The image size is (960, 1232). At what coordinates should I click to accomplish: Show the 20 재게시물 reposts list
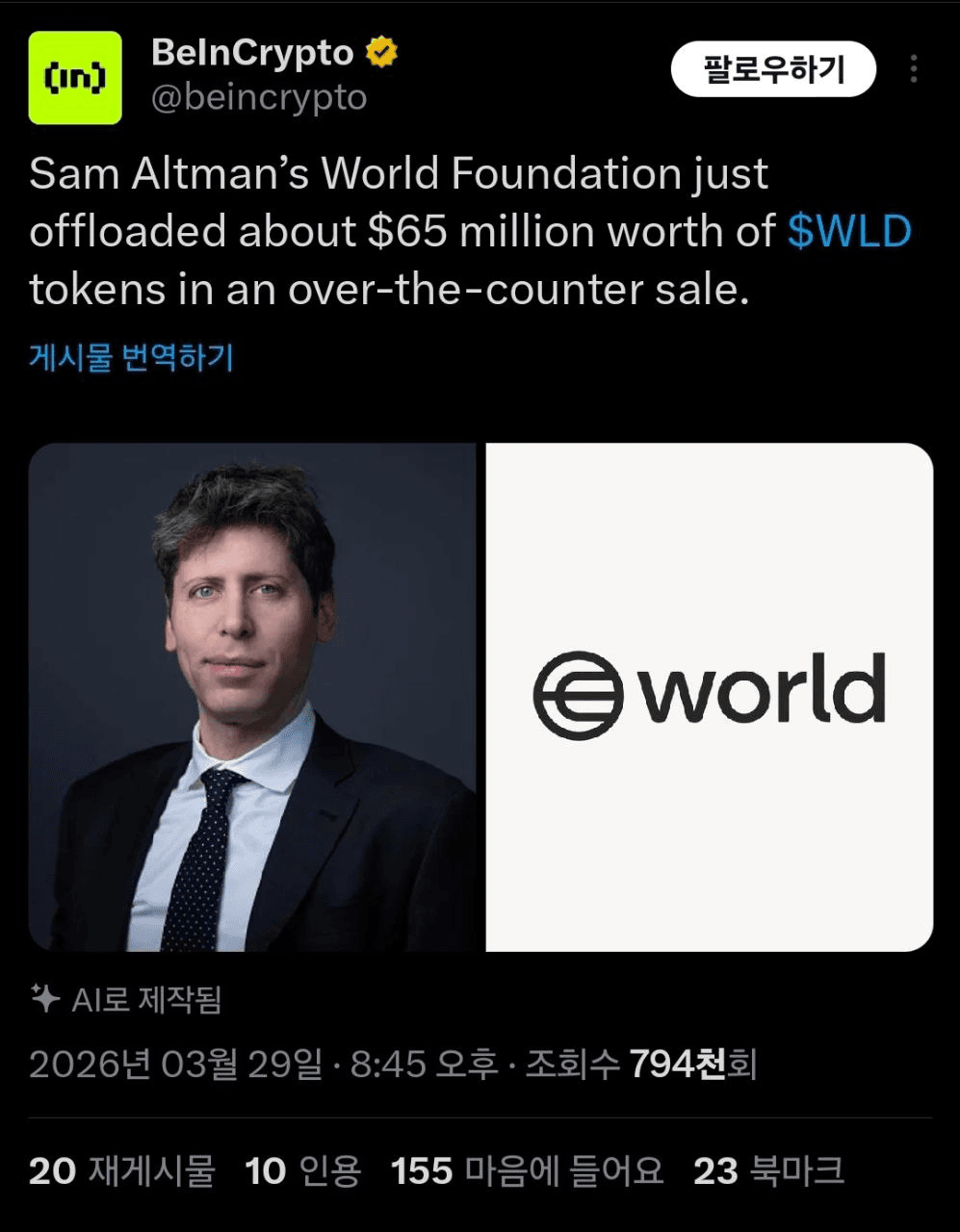[122, 1170]
